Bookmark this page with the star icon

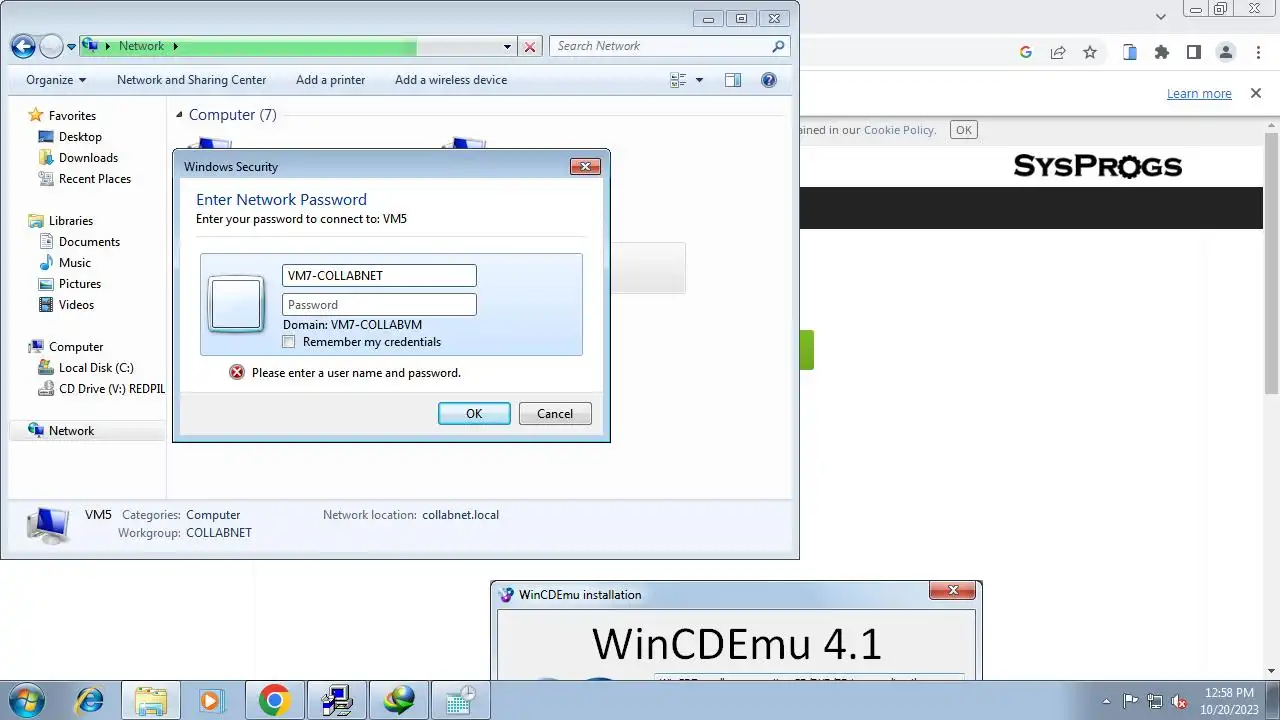[1090, 52]
